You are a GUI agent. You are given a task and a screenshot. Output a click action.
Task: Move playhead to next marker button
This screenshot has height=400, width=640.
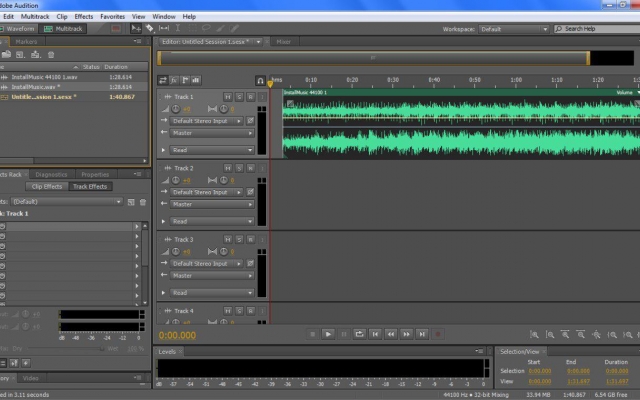[422, 334]
